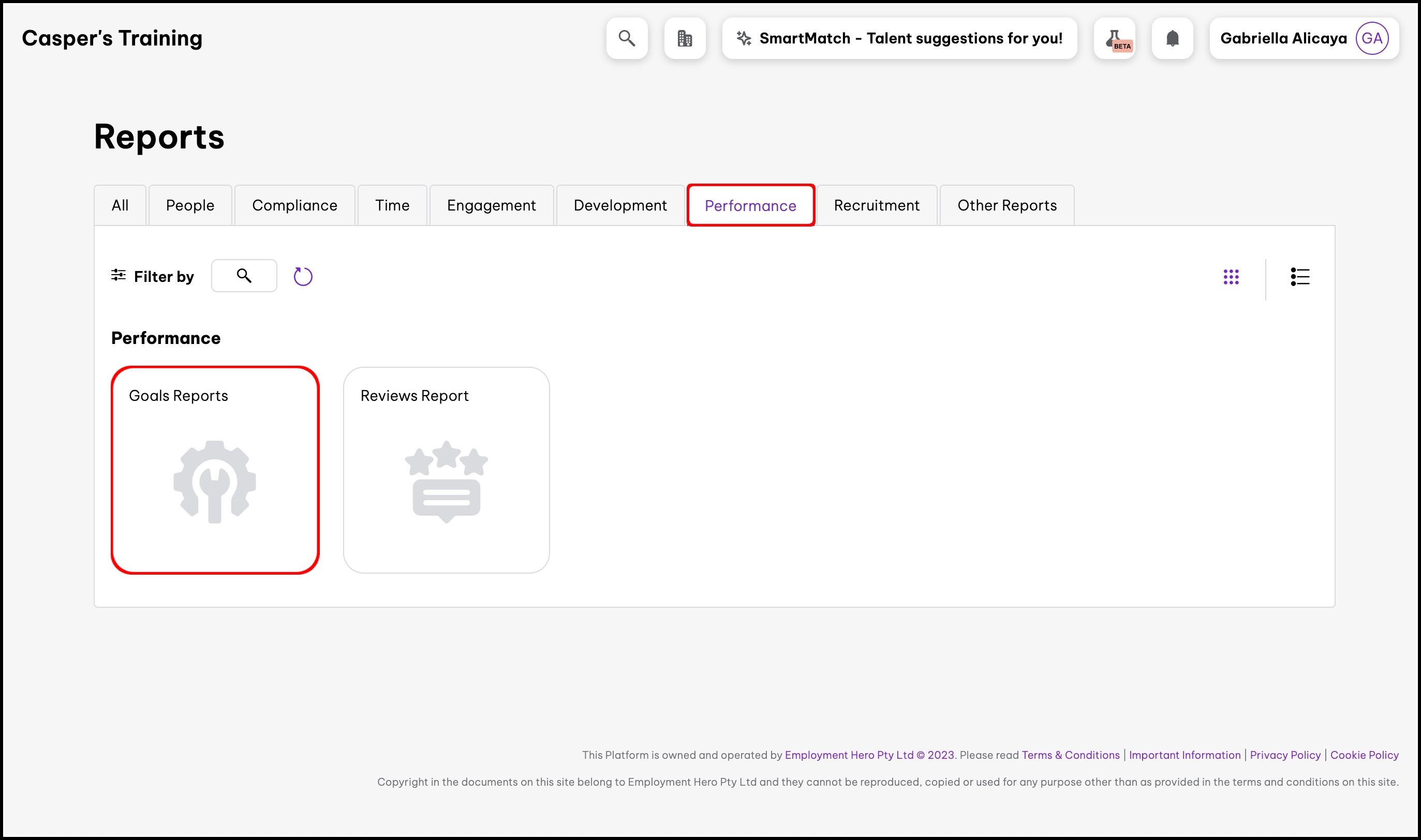1421x840 pixels.
Task: Open the BETA flask icon
Action: [1114, 38]
